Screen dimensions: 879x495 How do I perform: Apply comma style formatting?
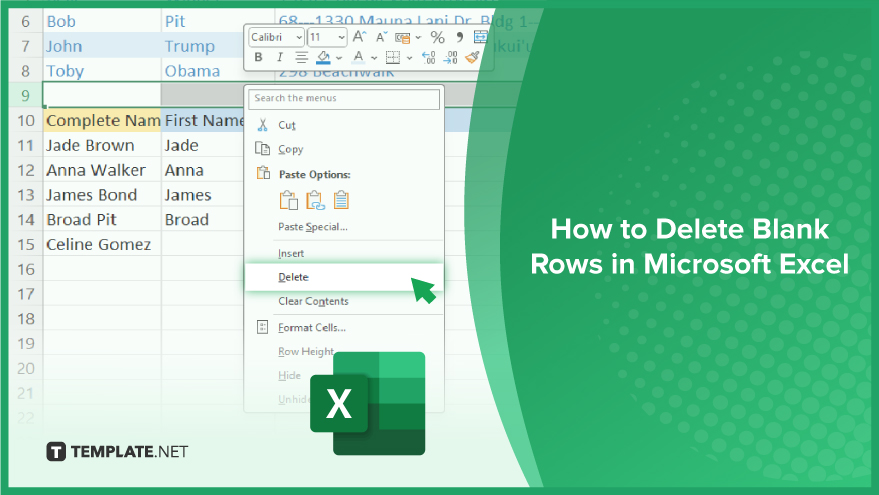pyautogui.click(x=460, y=37)
